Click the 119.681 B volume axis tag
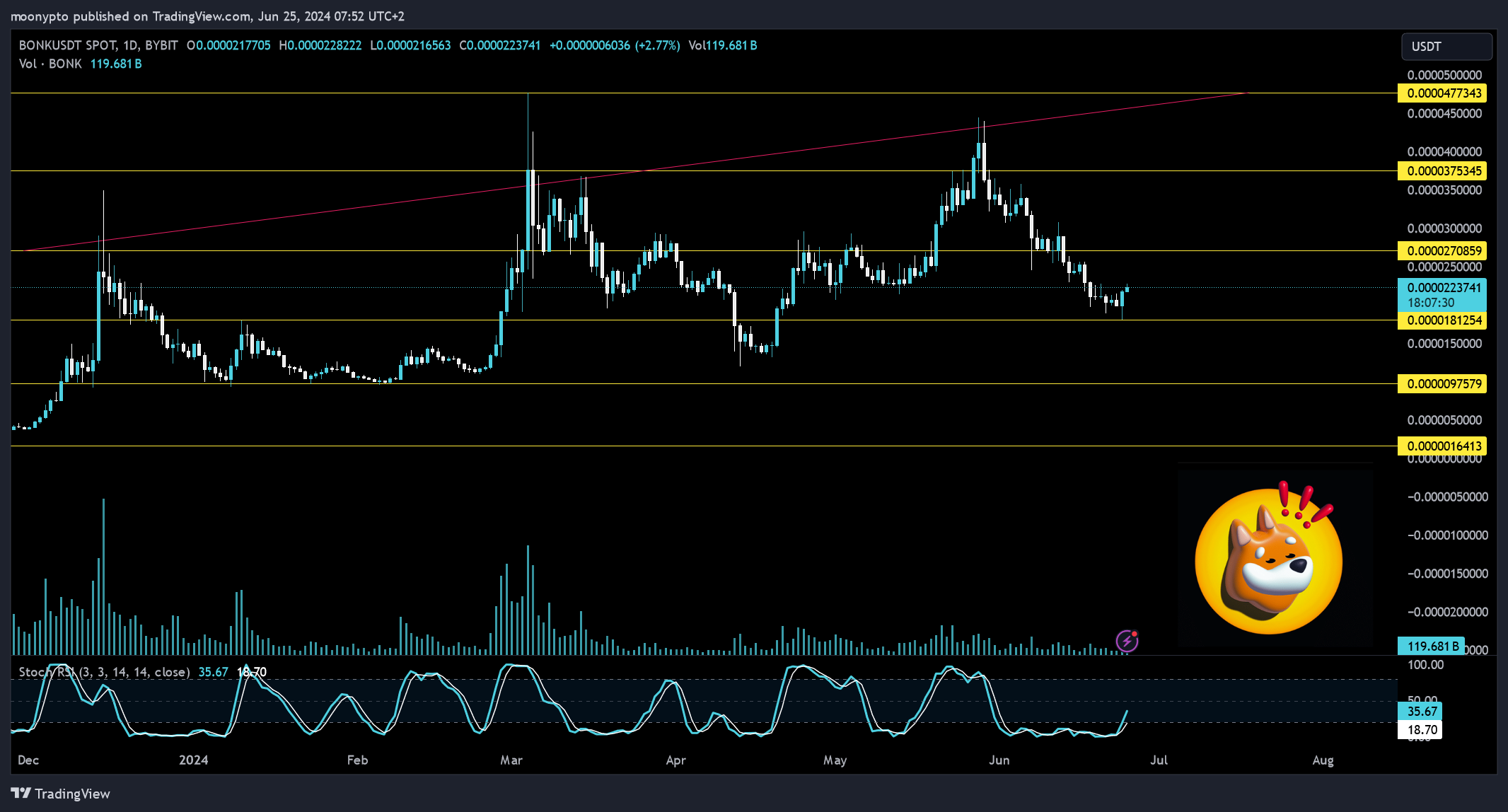The width and height of the screenshot is (1508, 812). tap(1432, 646)
